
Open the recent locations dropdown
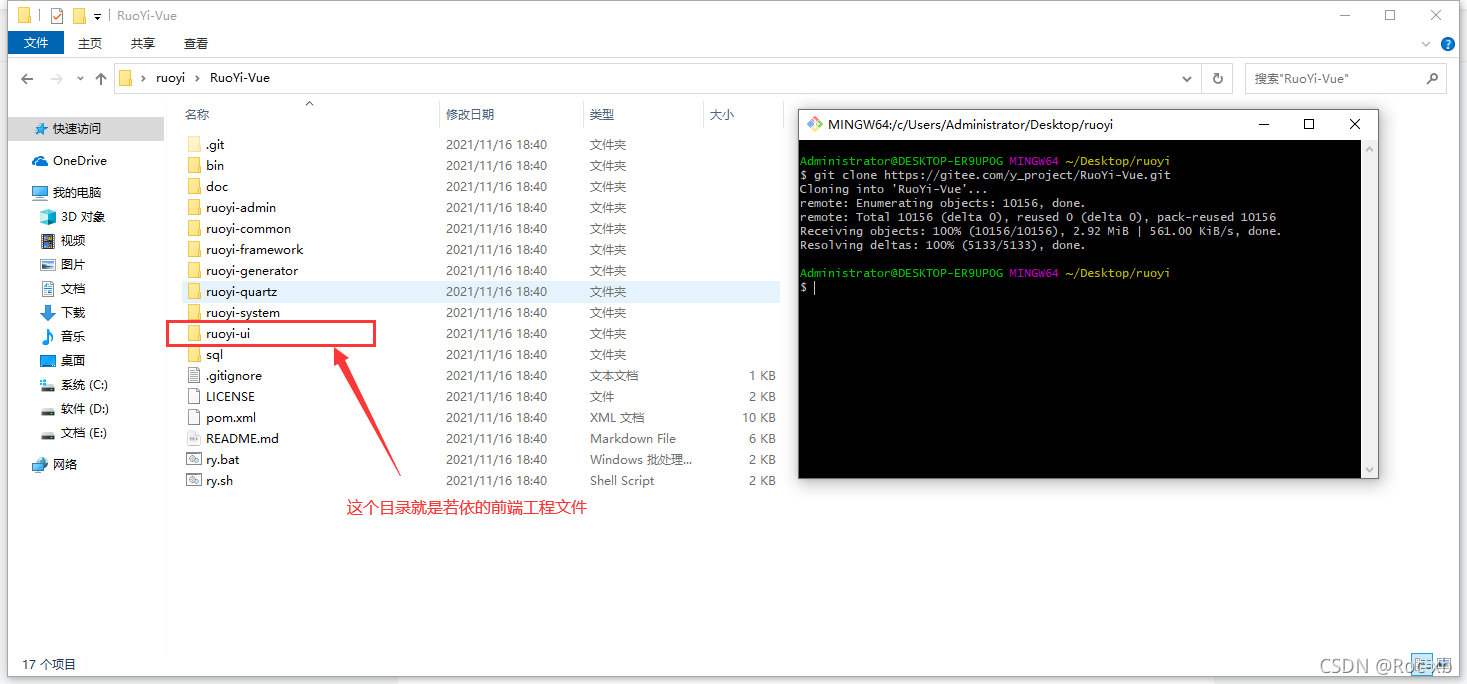pyautogui.click(x=79, y=79)
